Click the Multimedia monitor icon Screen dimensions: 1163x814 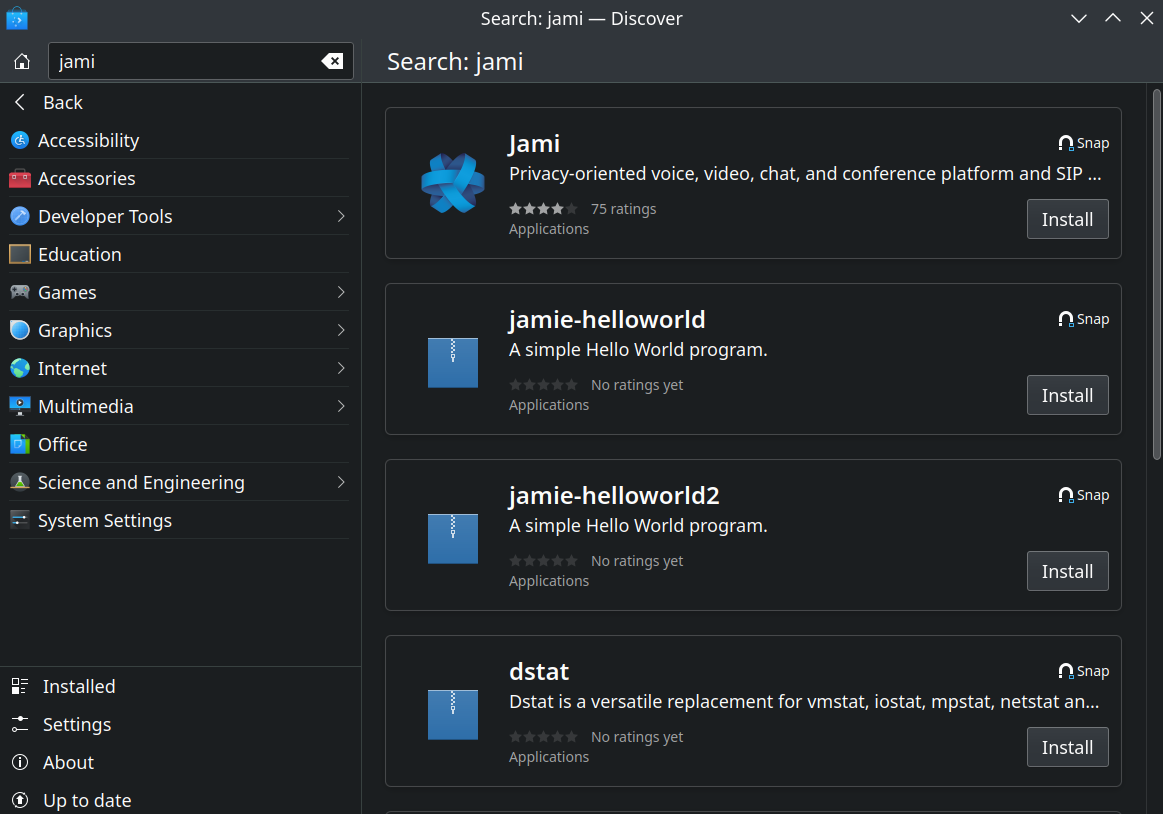click(20, 406)
